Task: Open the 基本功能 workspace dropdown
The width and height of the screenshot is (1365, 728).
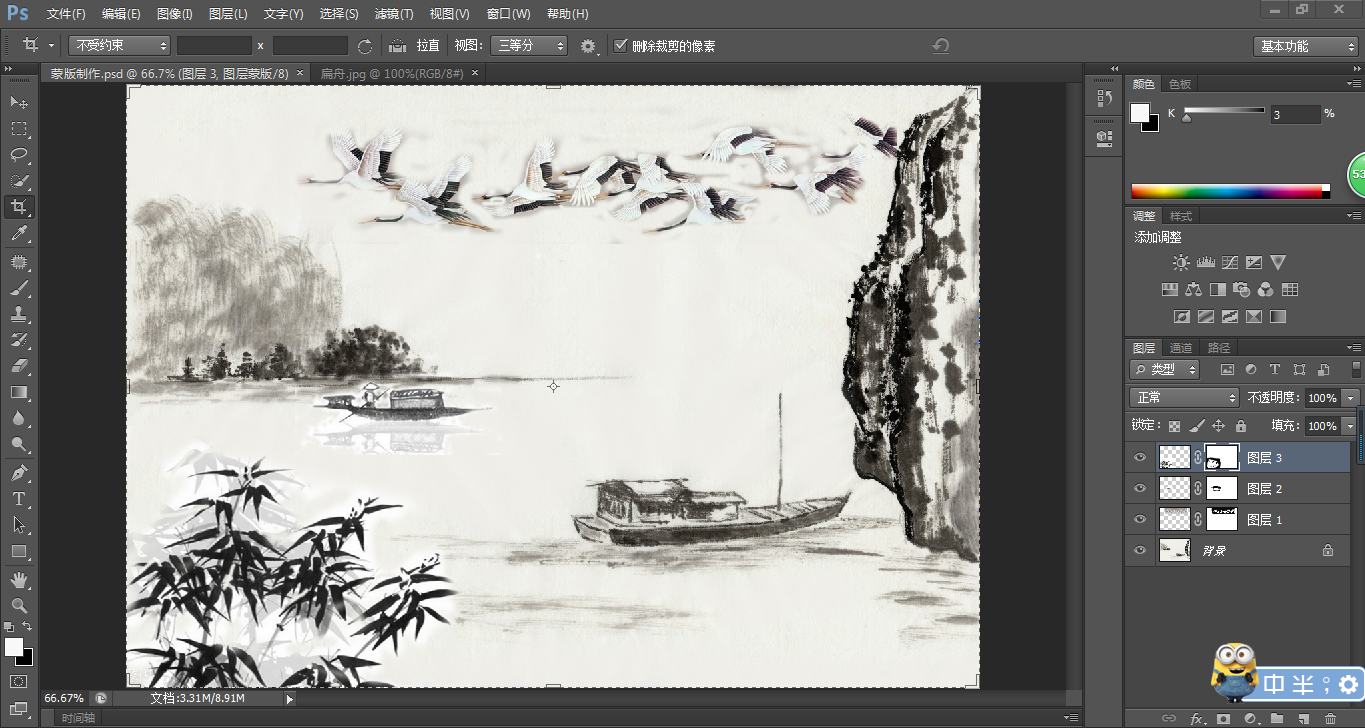Action: click(x=1305, y=46)
